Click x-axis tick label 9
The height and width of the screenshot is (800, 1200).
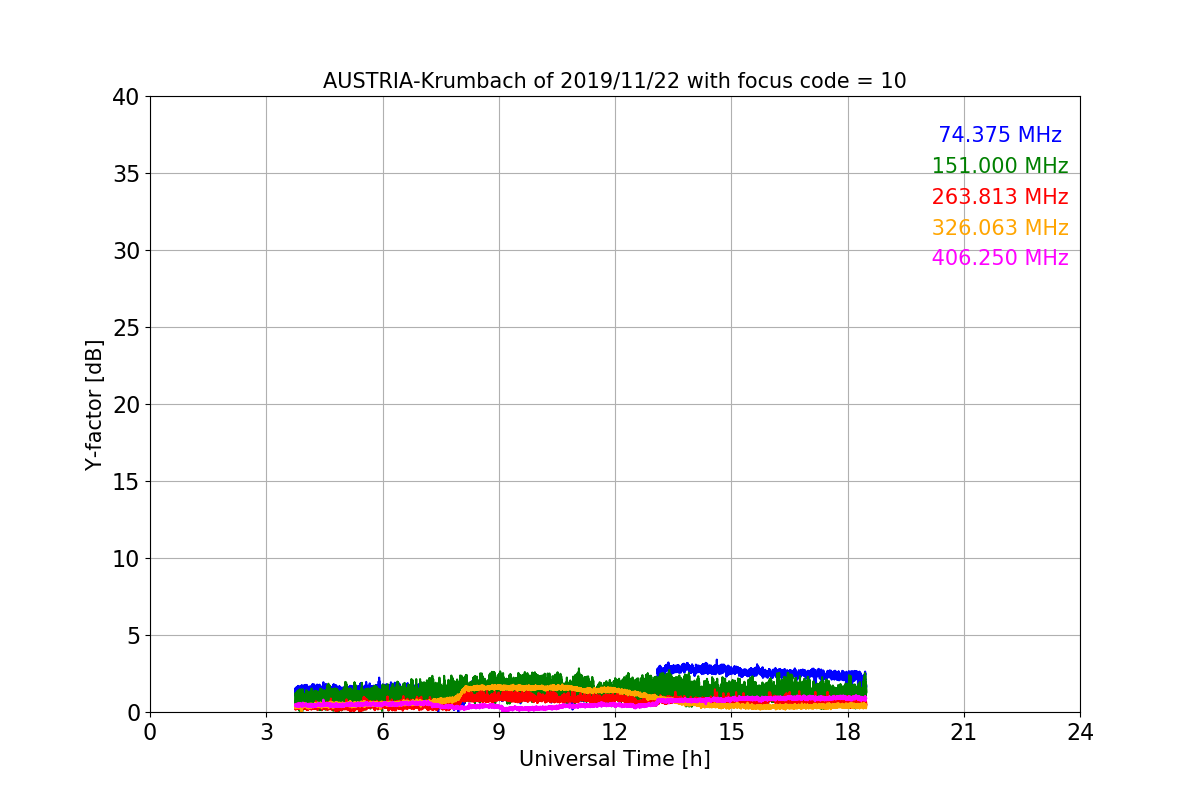(x=499, y=732)
